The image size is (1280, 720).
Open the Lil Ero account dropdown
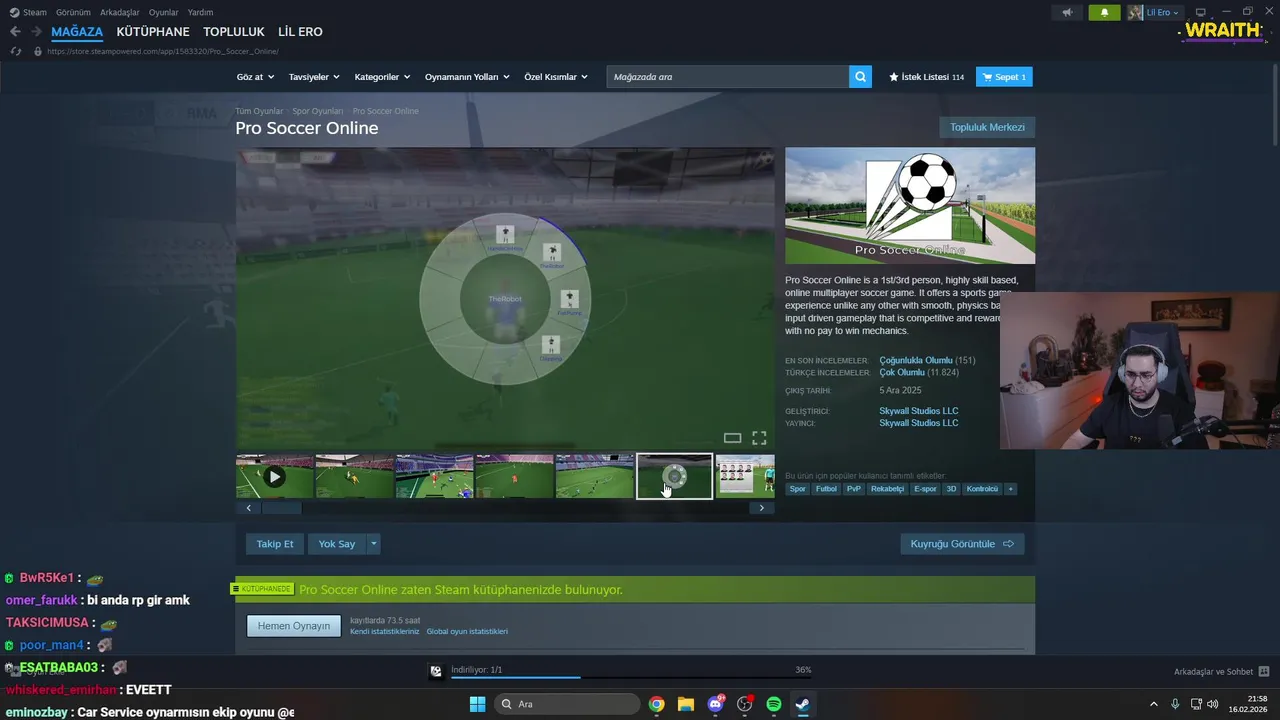[x=1163, y=12]
